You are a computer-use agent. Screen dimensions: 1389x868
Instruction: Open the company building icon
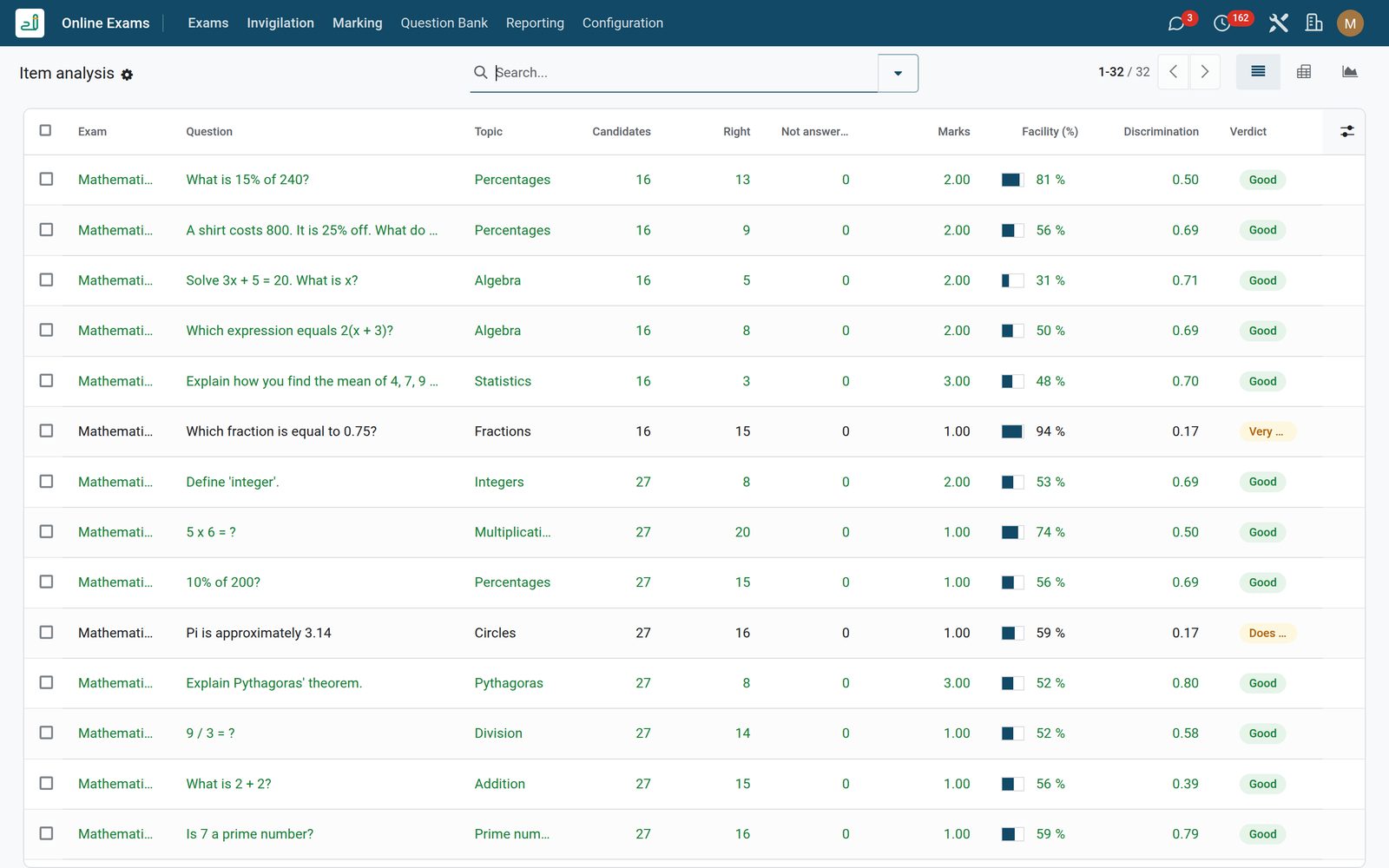[1314, 23]
